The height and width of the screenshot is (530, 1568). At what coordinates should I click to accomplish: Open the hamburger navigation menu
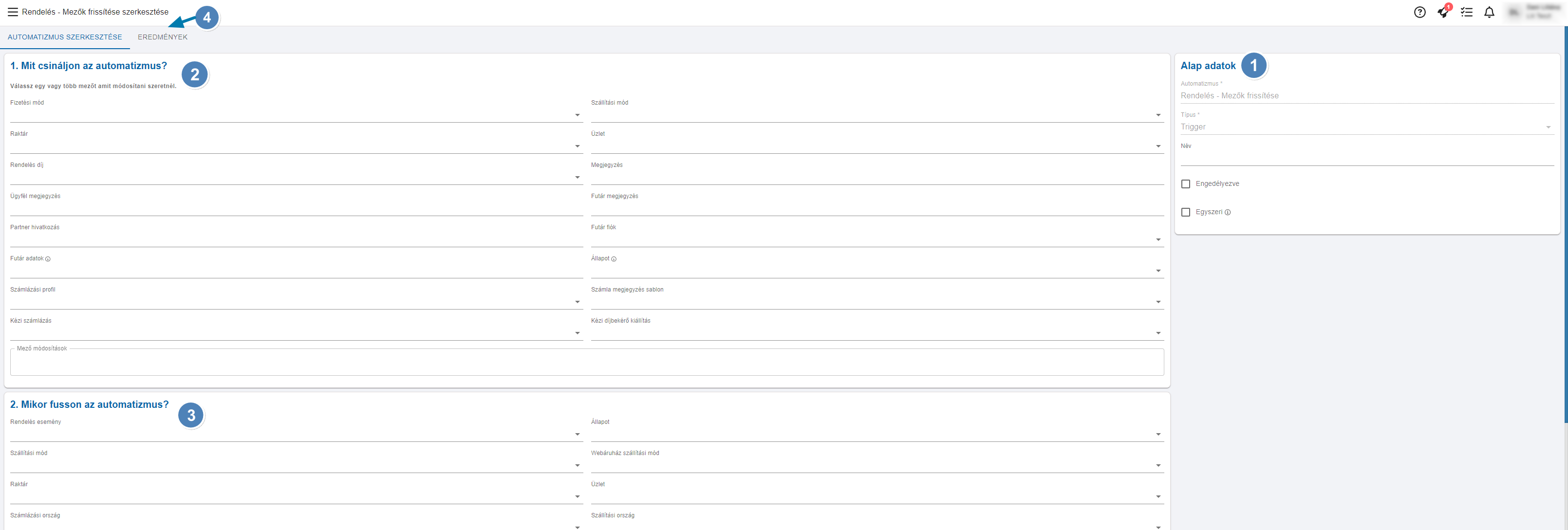click(12, 12)
